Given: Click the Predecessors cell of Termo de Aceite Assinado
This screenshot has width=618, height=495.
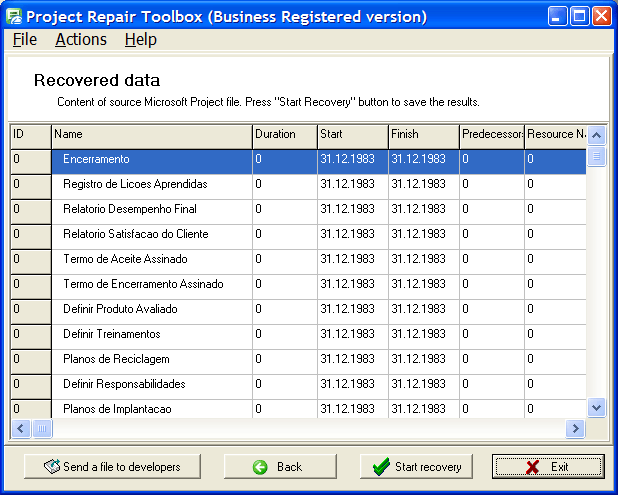Looking at the screenshot, I should point(491,262).
